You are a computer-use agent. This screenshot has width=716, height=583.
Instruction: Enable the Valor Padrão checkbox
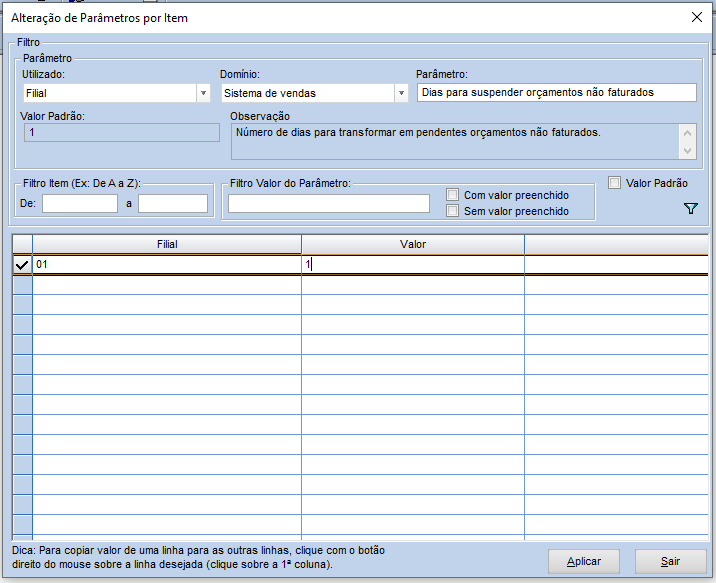615,183
